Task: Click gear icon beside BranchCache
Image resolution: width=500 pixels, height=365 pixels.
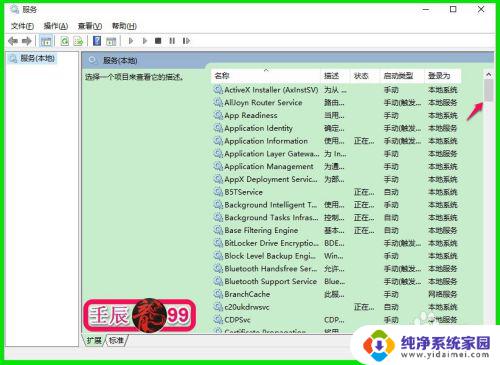Action: click(218, 294)
